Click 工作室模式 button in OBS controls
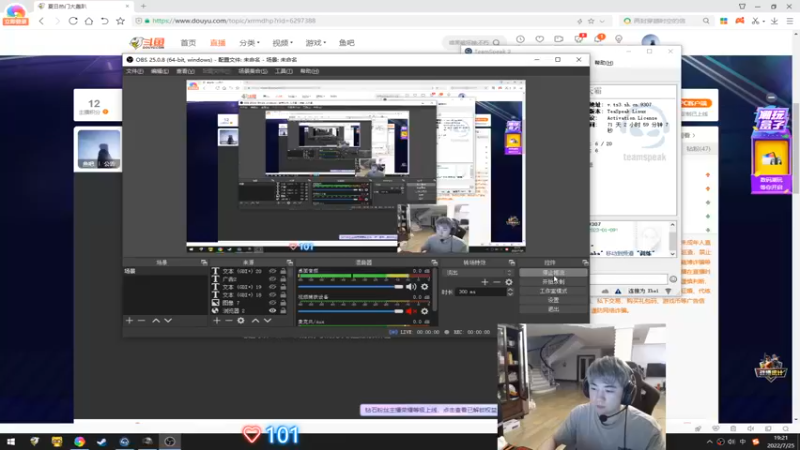The image size is (800, 450). [x=553, y=291]
